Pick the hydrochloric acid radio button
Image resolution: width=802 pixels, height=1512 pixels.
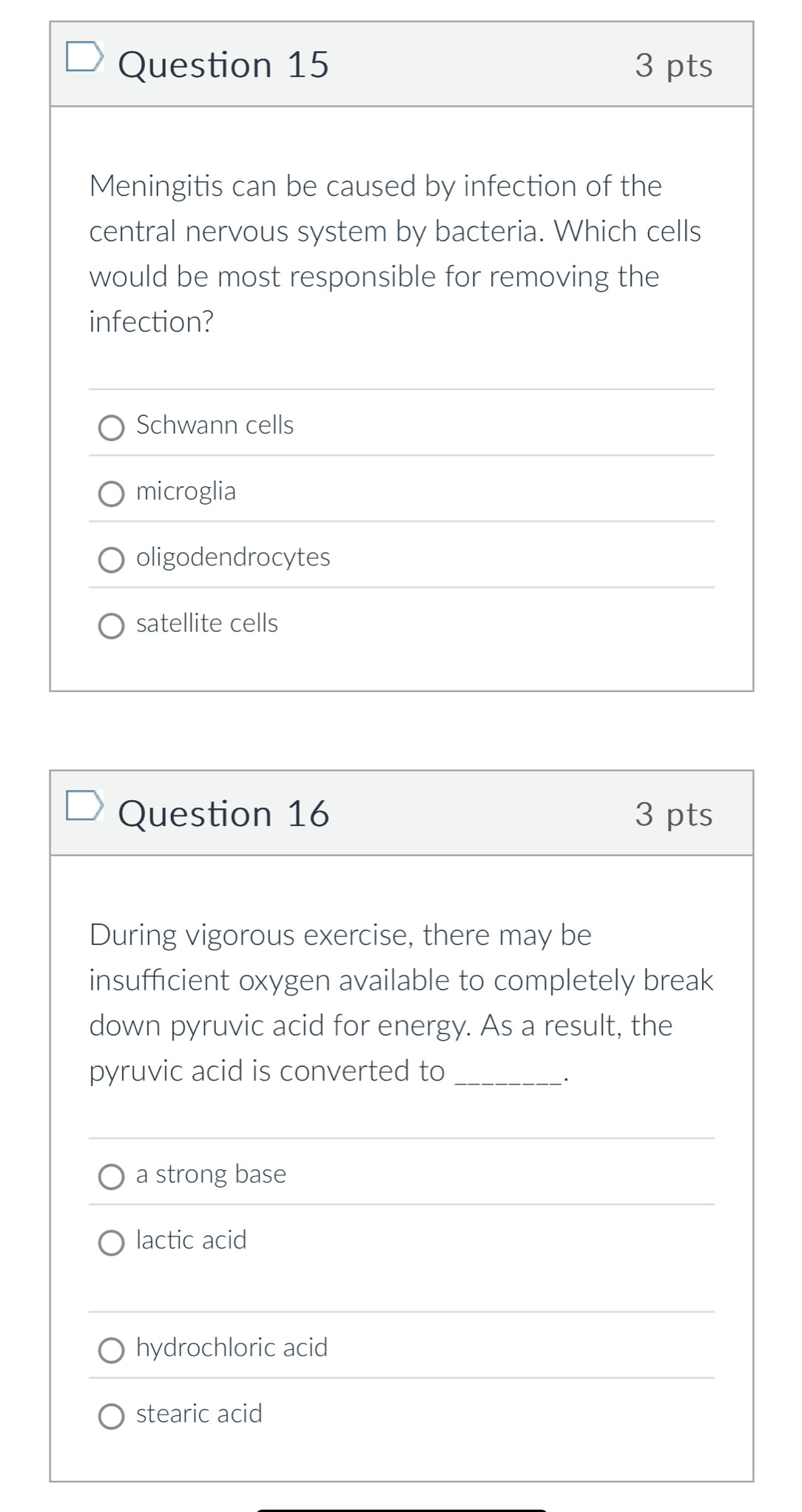click(x=112, y=1351)
